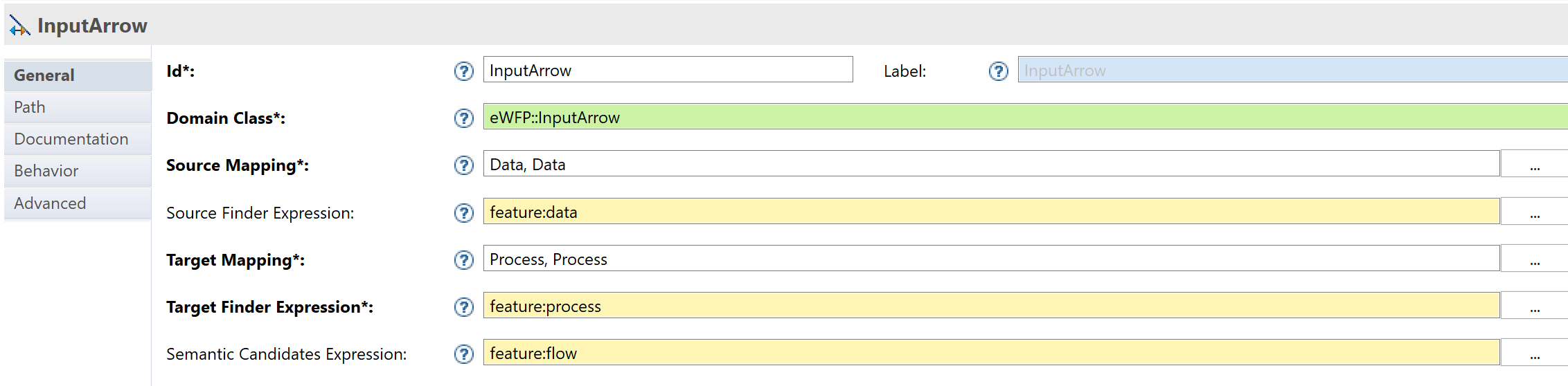1568x386 pixels.
Task: Click the help icon next to Id
Action: 464,71
